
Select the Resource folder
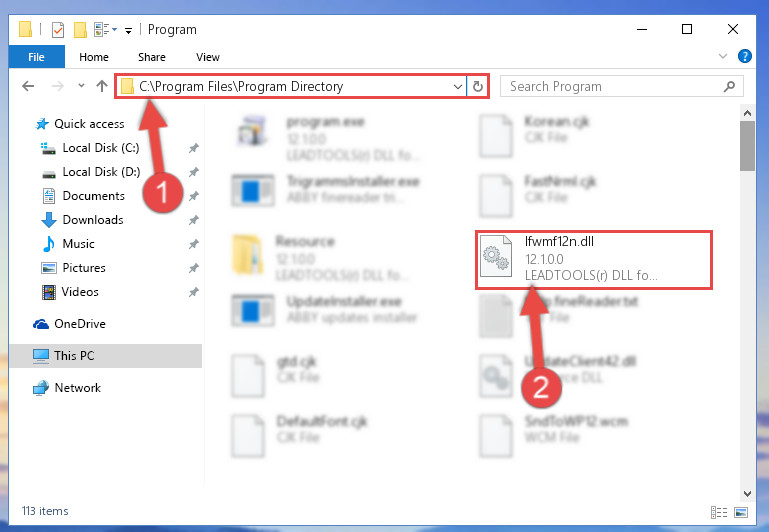point(321,257)
